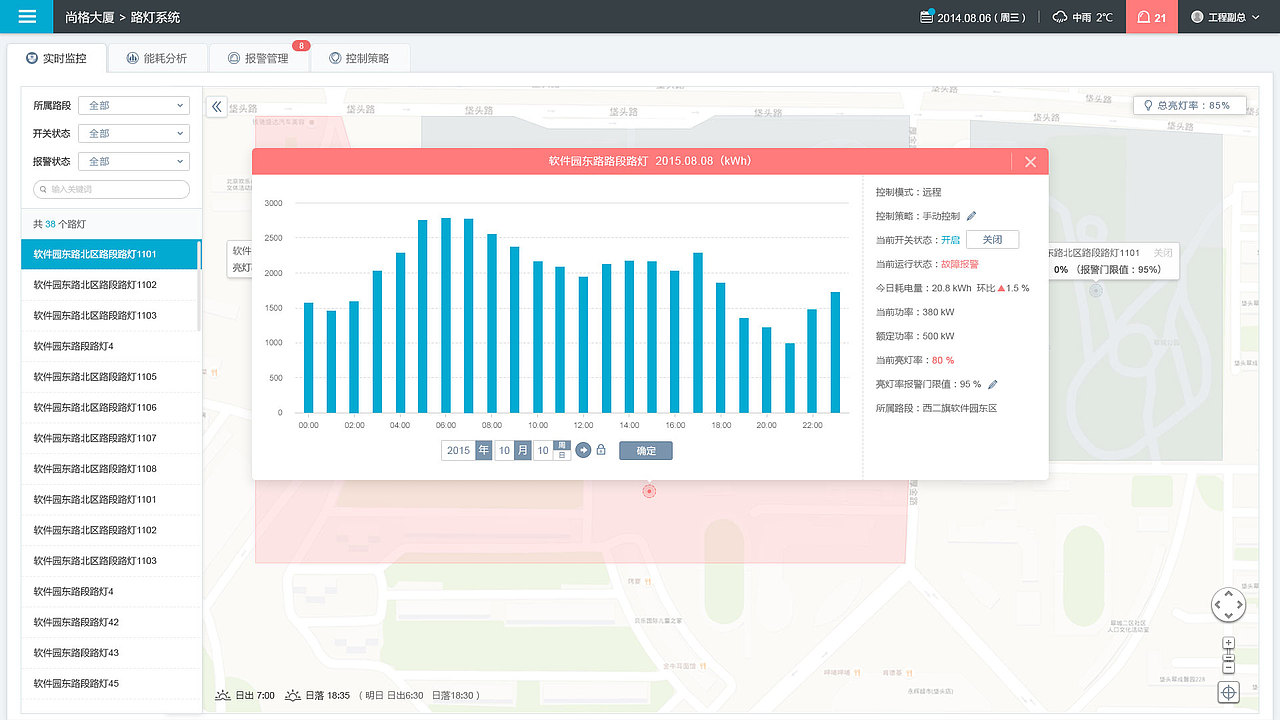Image resolution: width=1280 pixels, height=720 pixels.
Task: Pan the map right
Action: [1240, 605]
